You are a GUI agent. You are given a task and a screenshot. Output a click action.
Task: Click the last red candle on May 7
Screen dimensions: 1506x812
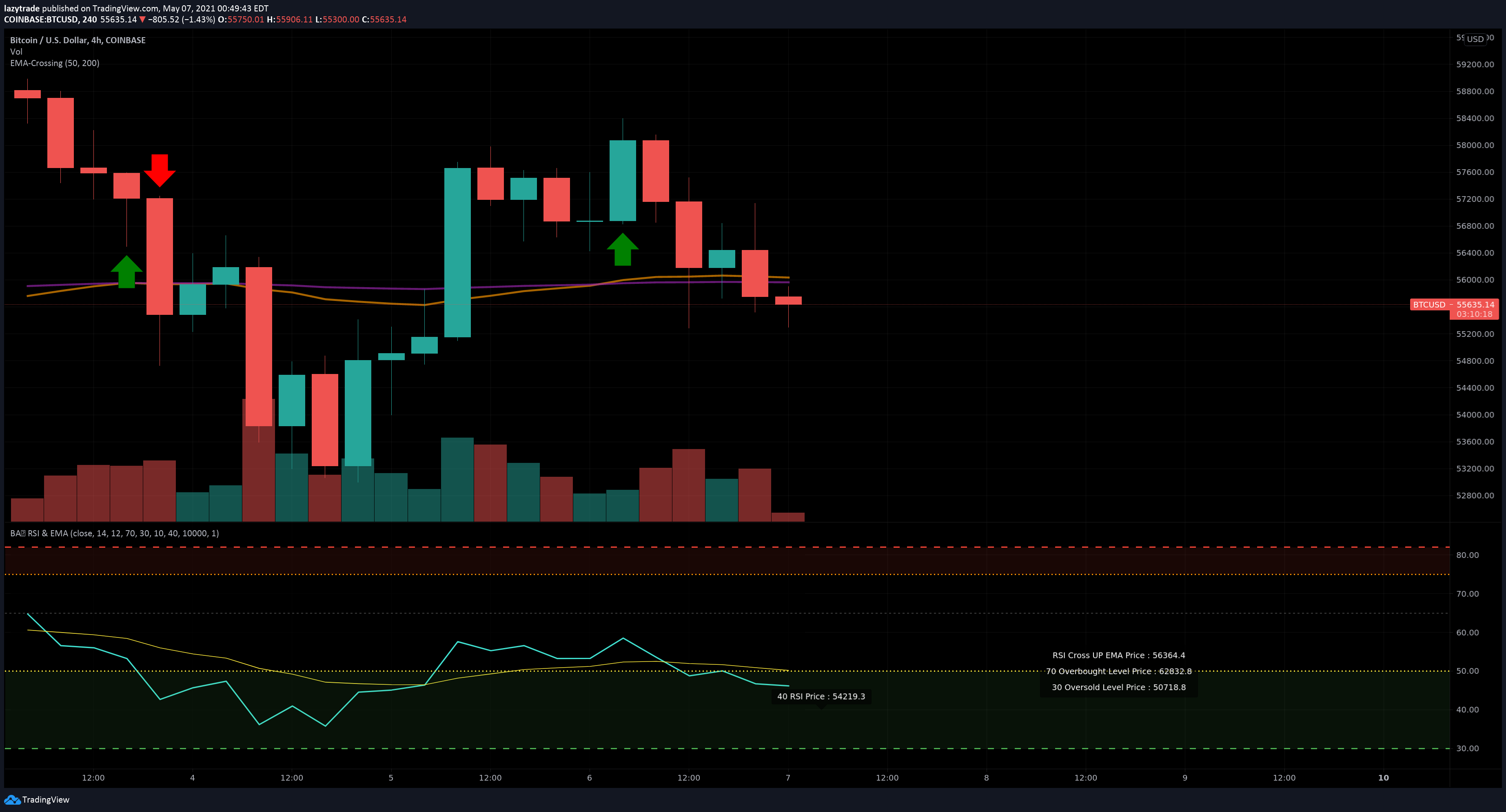788,300
